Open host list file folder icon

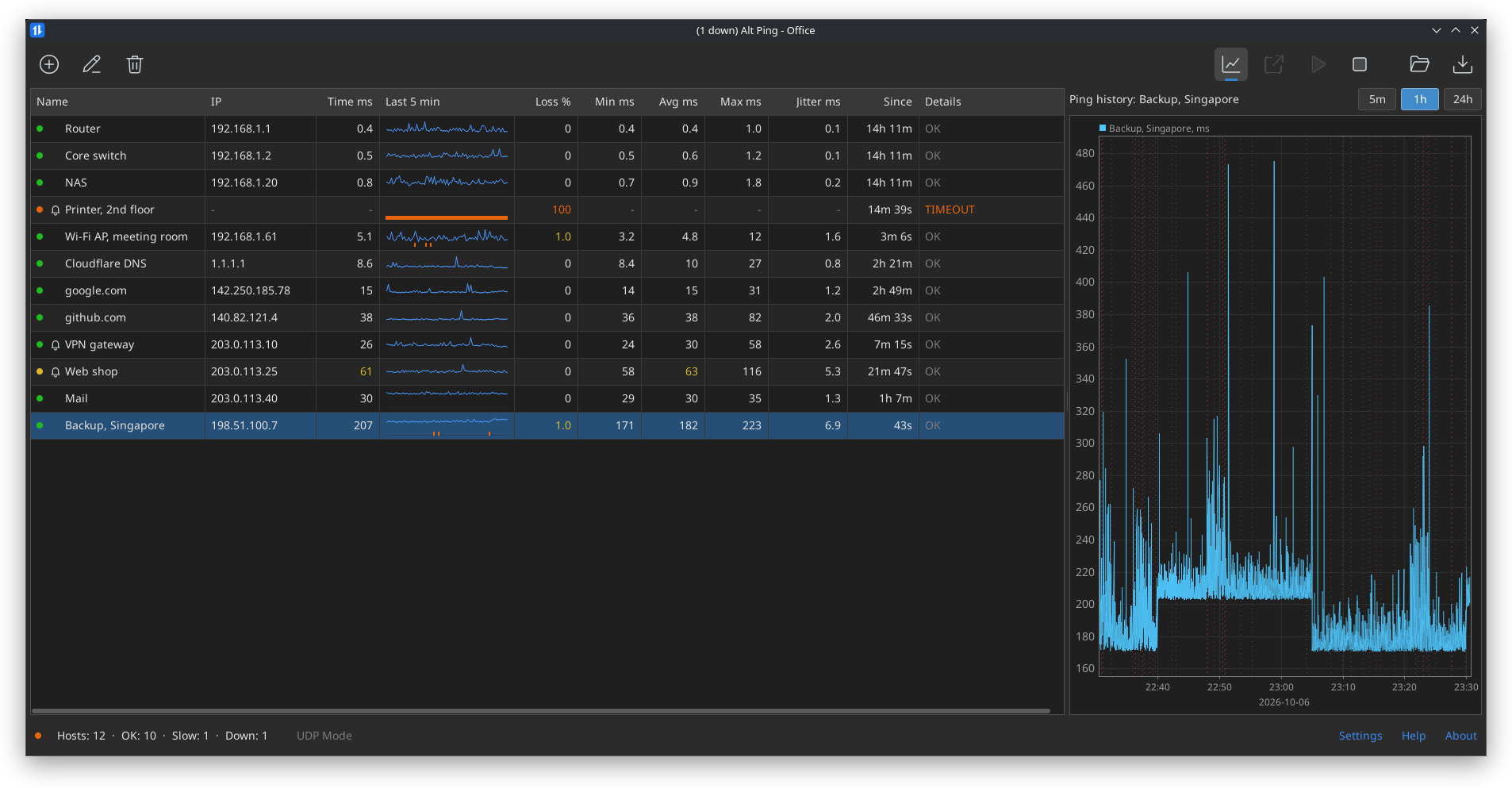pyautogui.click(x=1420, y=64)
